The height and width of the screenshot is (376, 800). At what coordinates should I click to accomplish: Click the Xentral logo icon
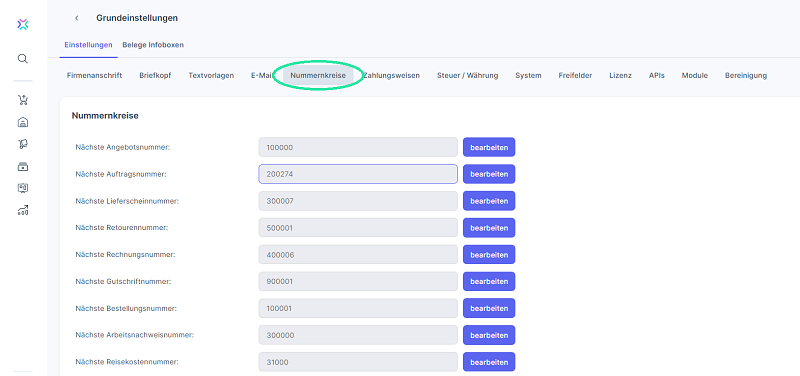[22, 24]
